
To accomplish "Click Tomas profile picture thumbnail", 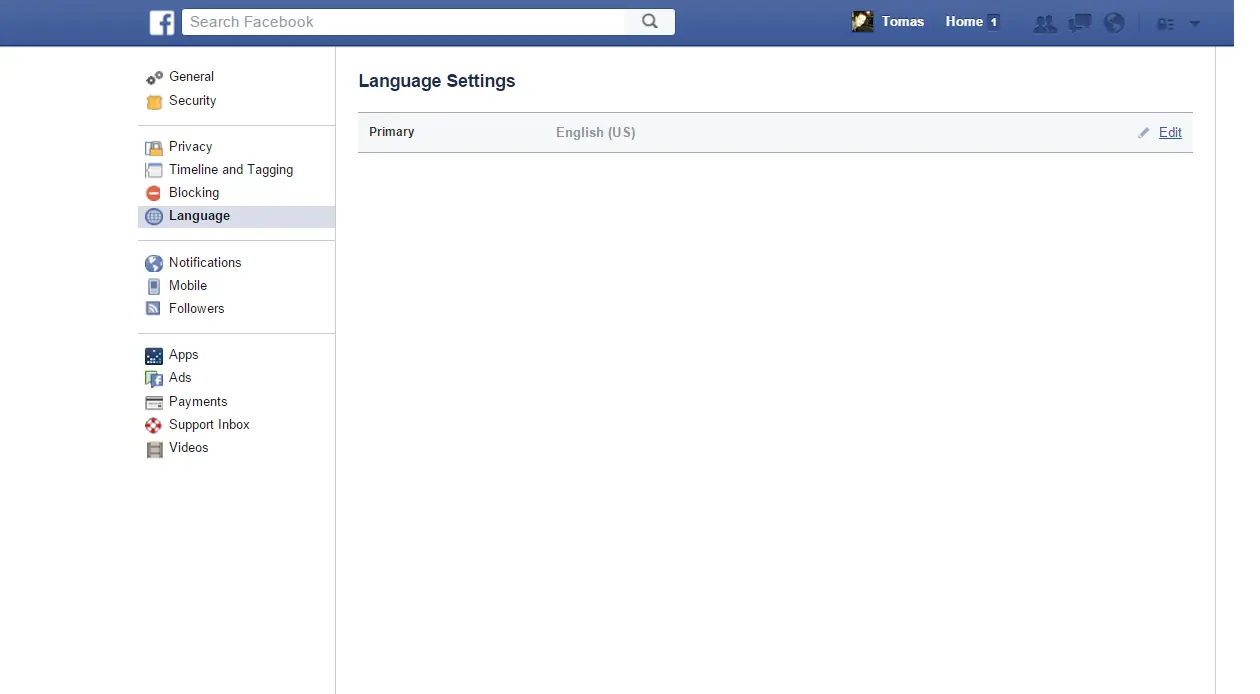I will 862,21.
